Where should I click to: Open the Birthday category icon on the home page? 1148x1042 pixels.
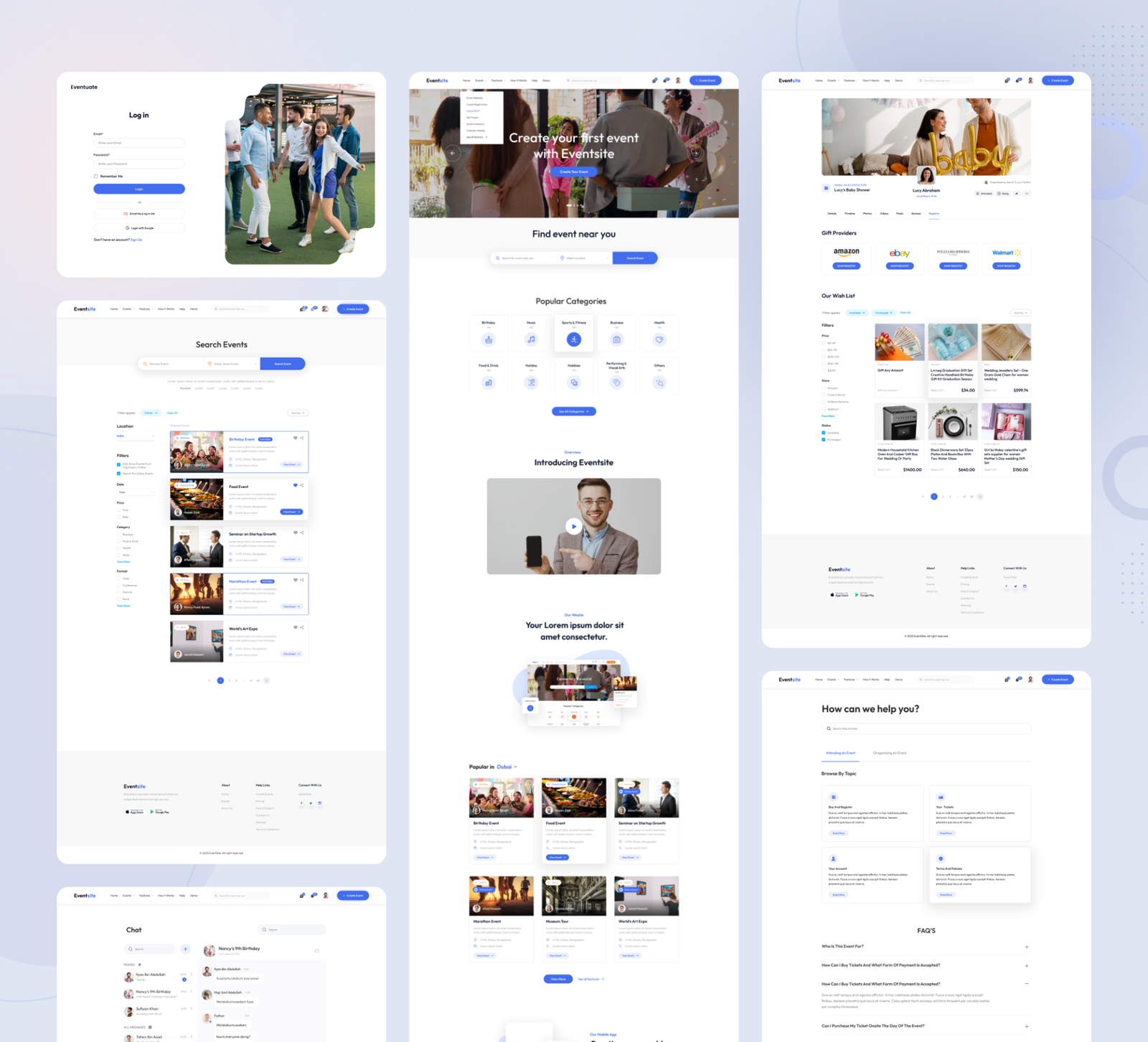(489, 339)
